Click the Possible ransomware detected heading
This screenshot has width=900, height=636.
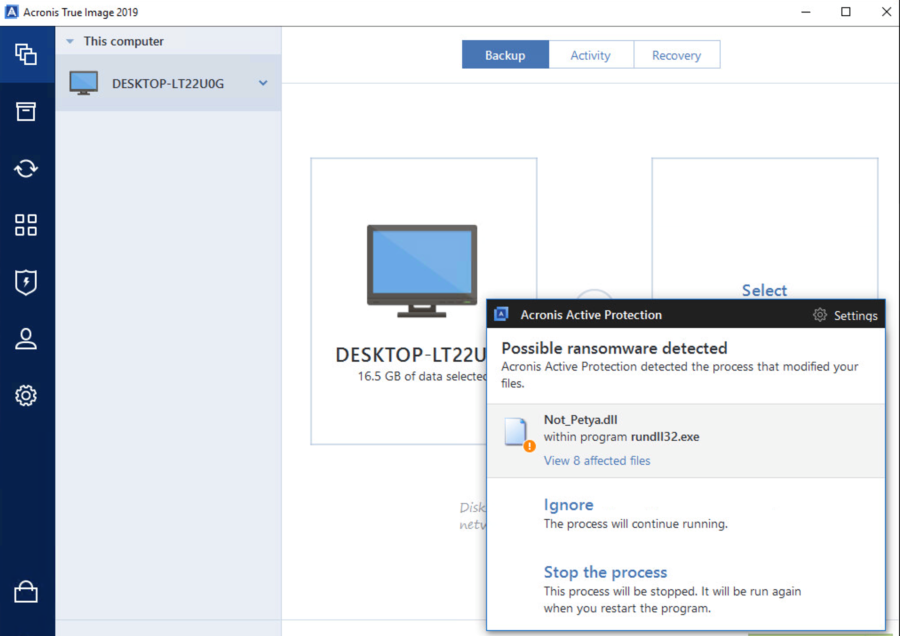[x=614, y=348]
